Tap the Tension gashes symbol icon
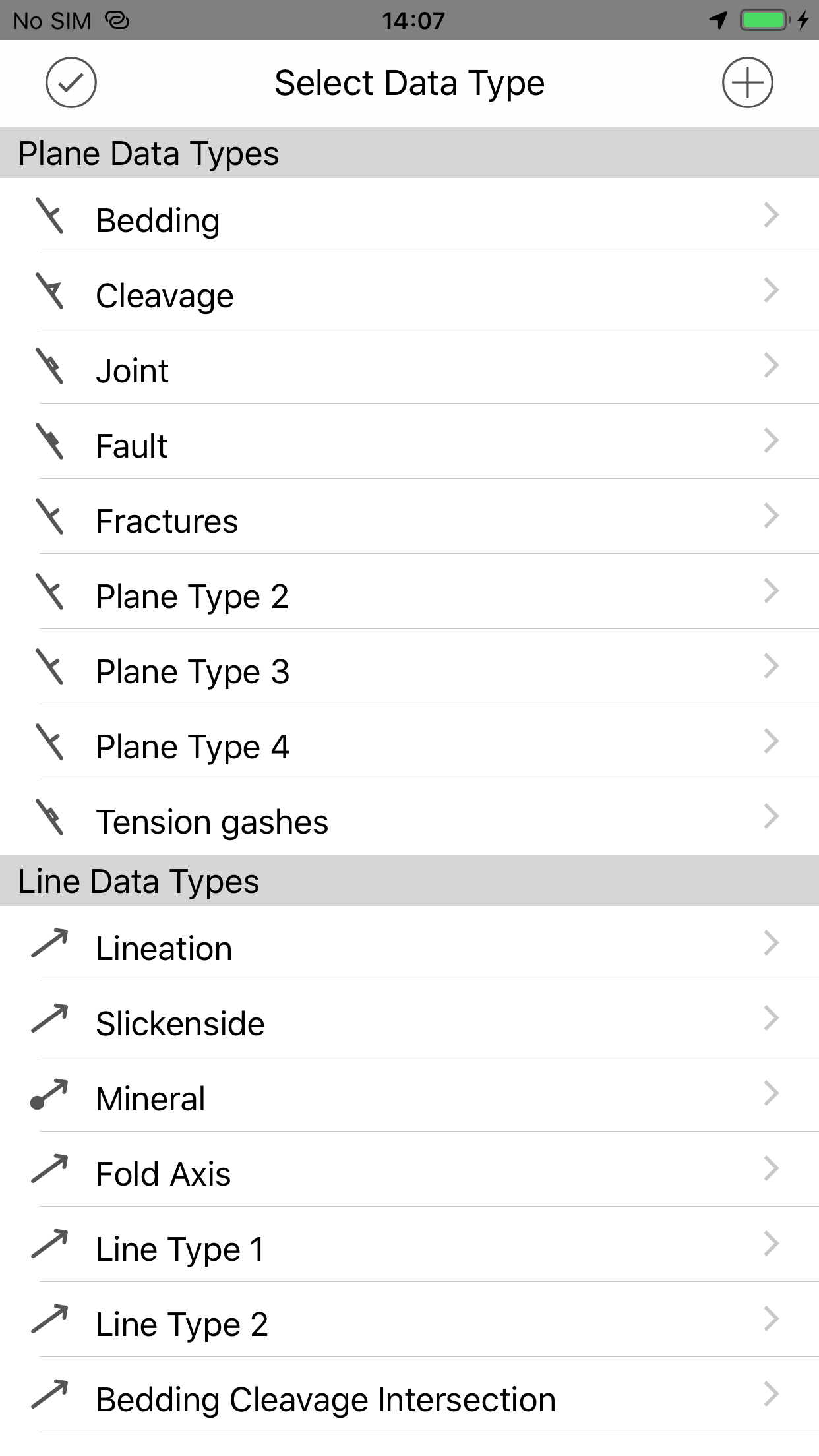This screenshot has height=1456, width=819. tap(50, 818)
